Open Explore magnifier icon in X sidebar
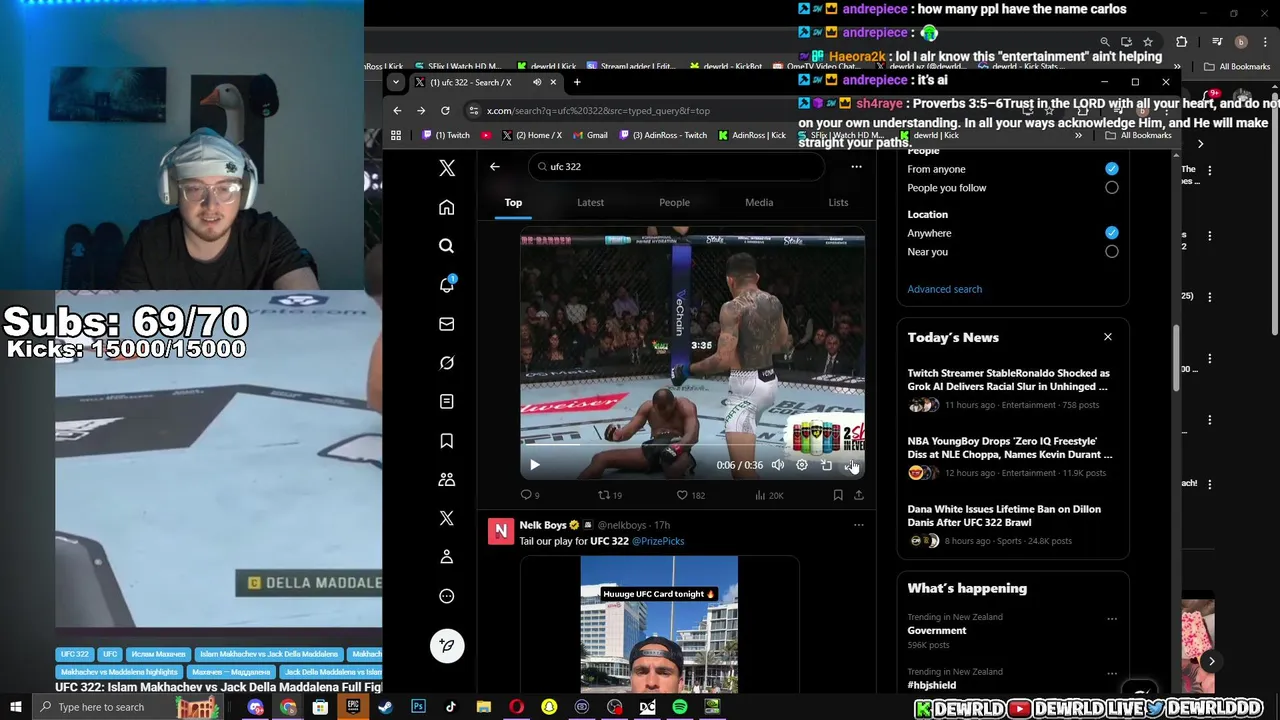Screen dimensions: 1280x720 (x=447, y=246)
